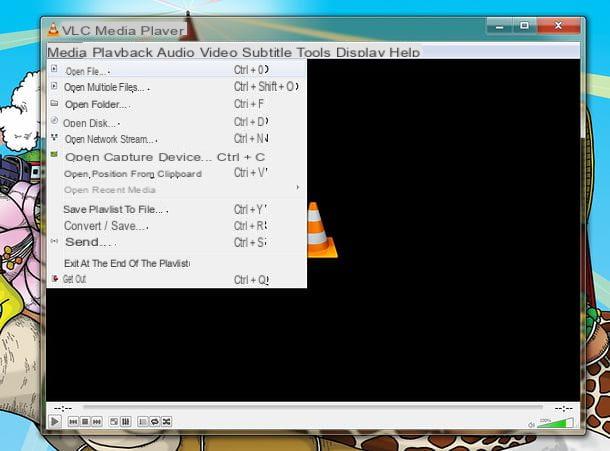Screen dimensions: 610x451
Task: Minimize the VLC window
Action: [x=500, y=26]
